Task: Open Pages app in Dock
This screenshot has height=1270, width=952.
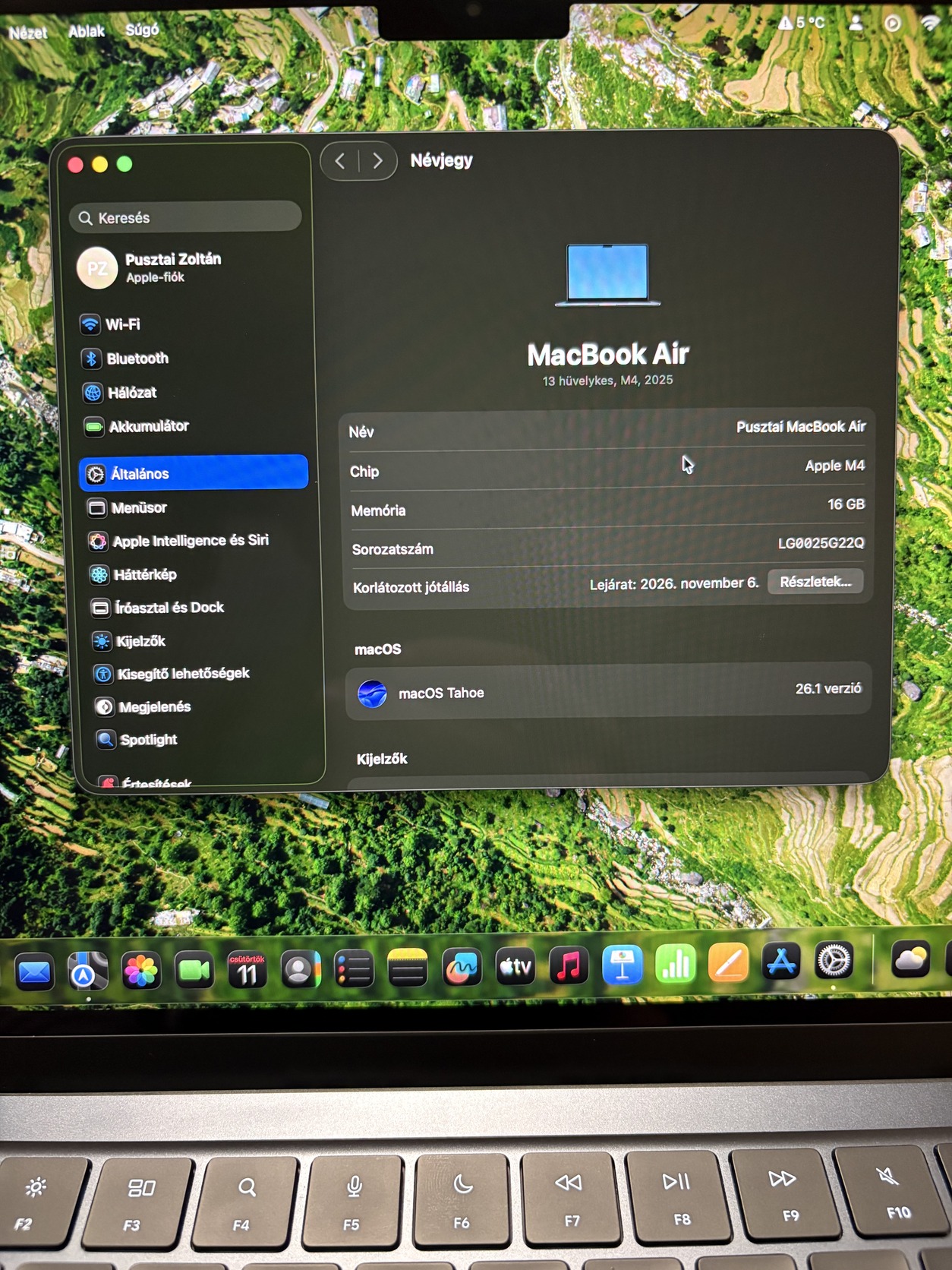Action: 729,964
